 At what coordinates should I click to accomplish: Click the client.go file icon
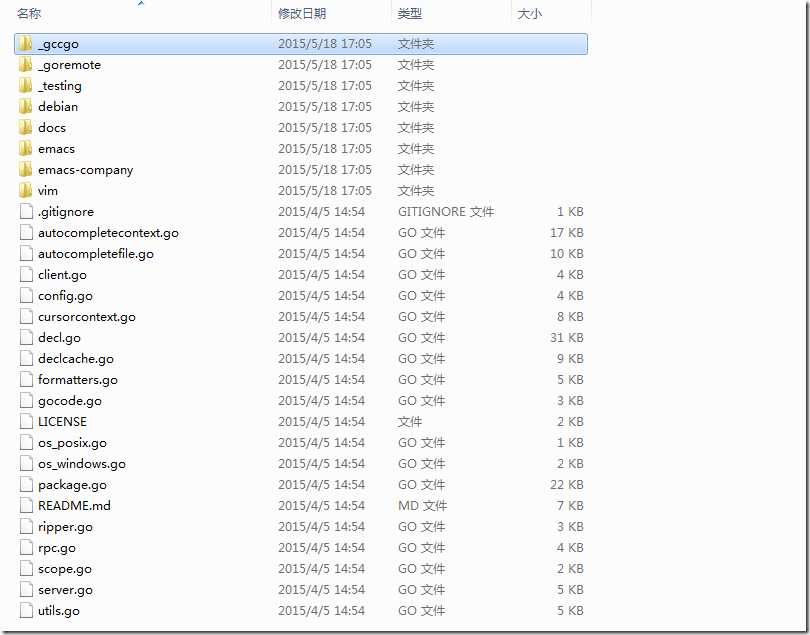pyautogui.click(x=26, y=275)
